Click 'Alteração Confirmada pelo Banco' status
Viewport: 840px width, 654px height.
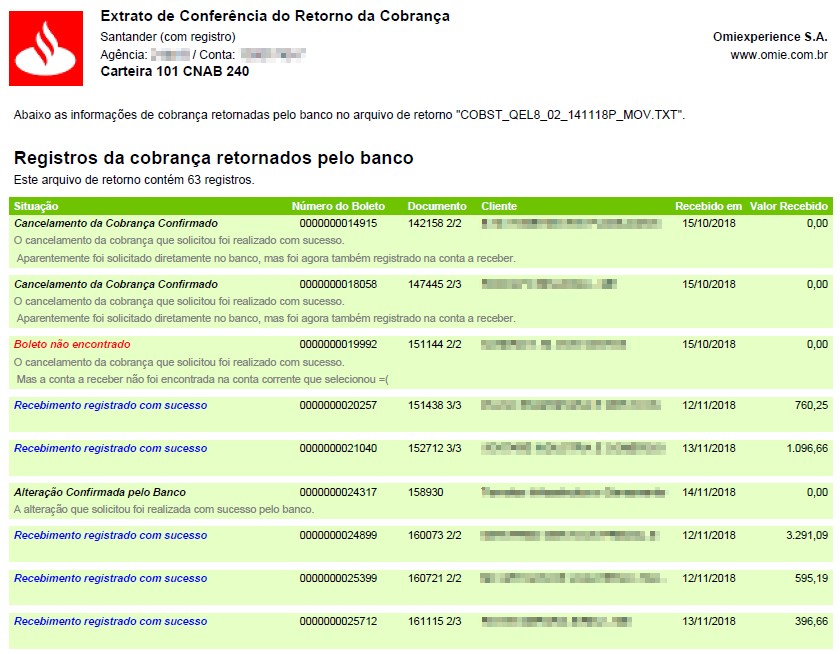point(100,492)
